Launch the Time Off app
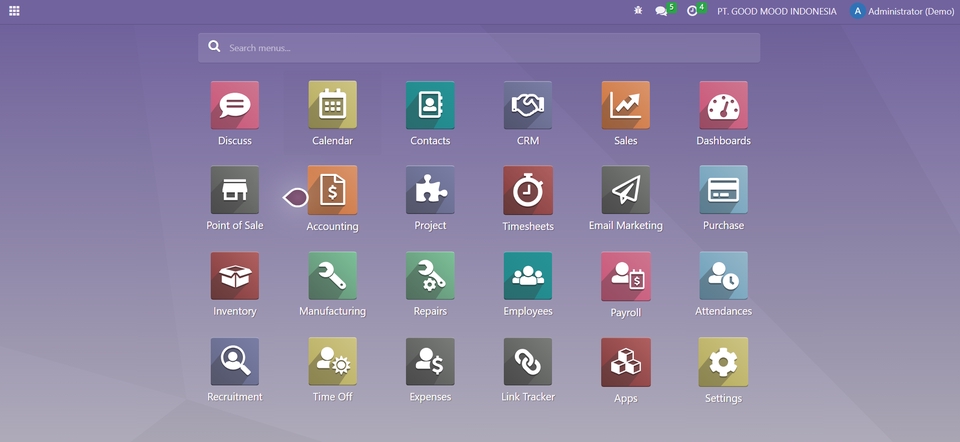Screen dimensions: 960x442 coord(332,361)
